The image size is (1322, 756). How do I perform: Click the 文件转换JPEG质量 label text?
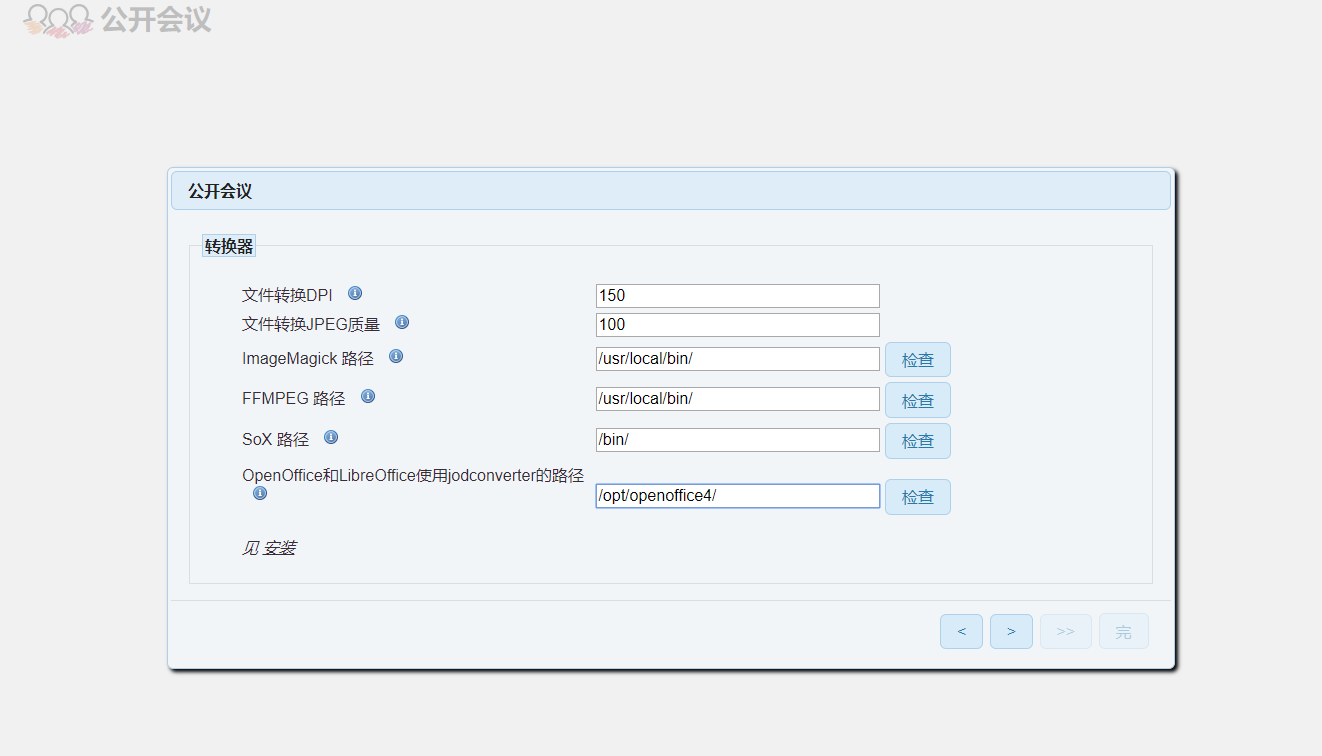[x=311, y=324]
